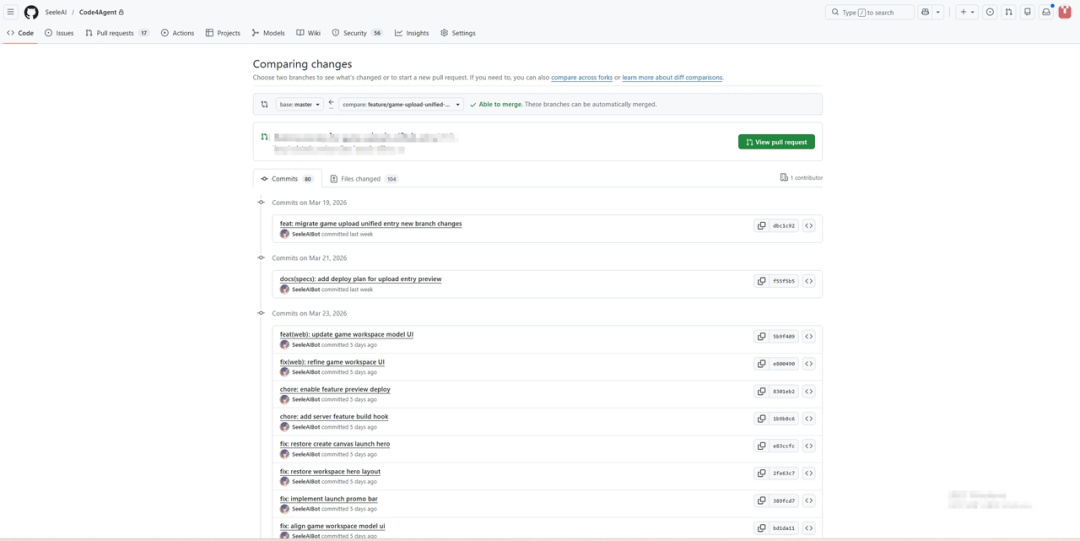
Task: Open Copilot chat icon in header
Action: [924, 12]
